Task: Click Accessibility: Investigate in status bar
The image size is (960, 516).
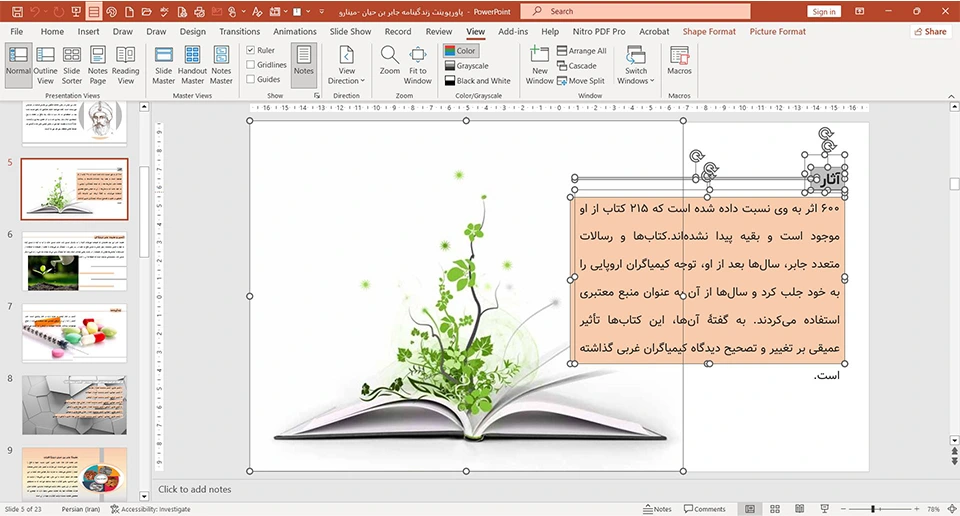Action: 151,509
